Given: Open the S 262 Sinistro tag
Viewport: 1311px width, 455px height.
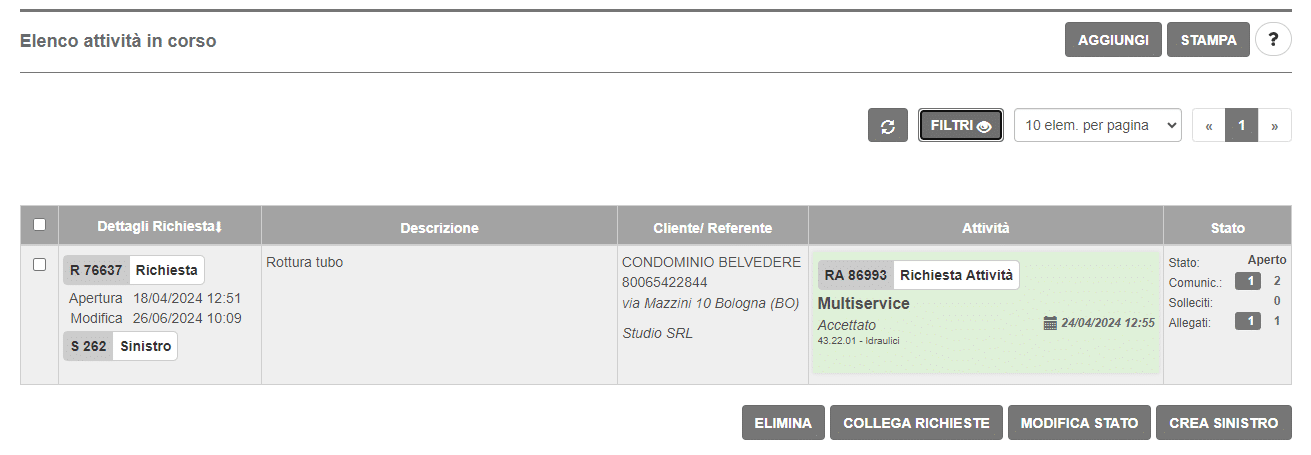Looking at the screenshot, I should pyautogui.click(x=121, y=346).
